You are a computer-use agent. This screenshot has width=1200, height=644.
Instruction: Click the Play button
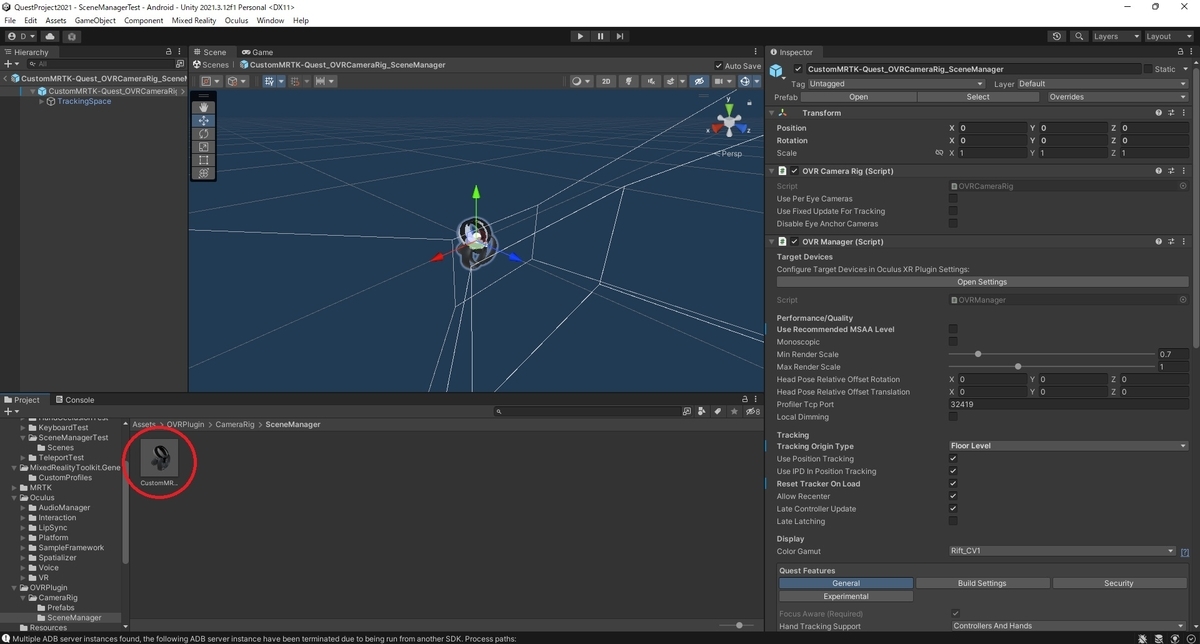(580, 36)
